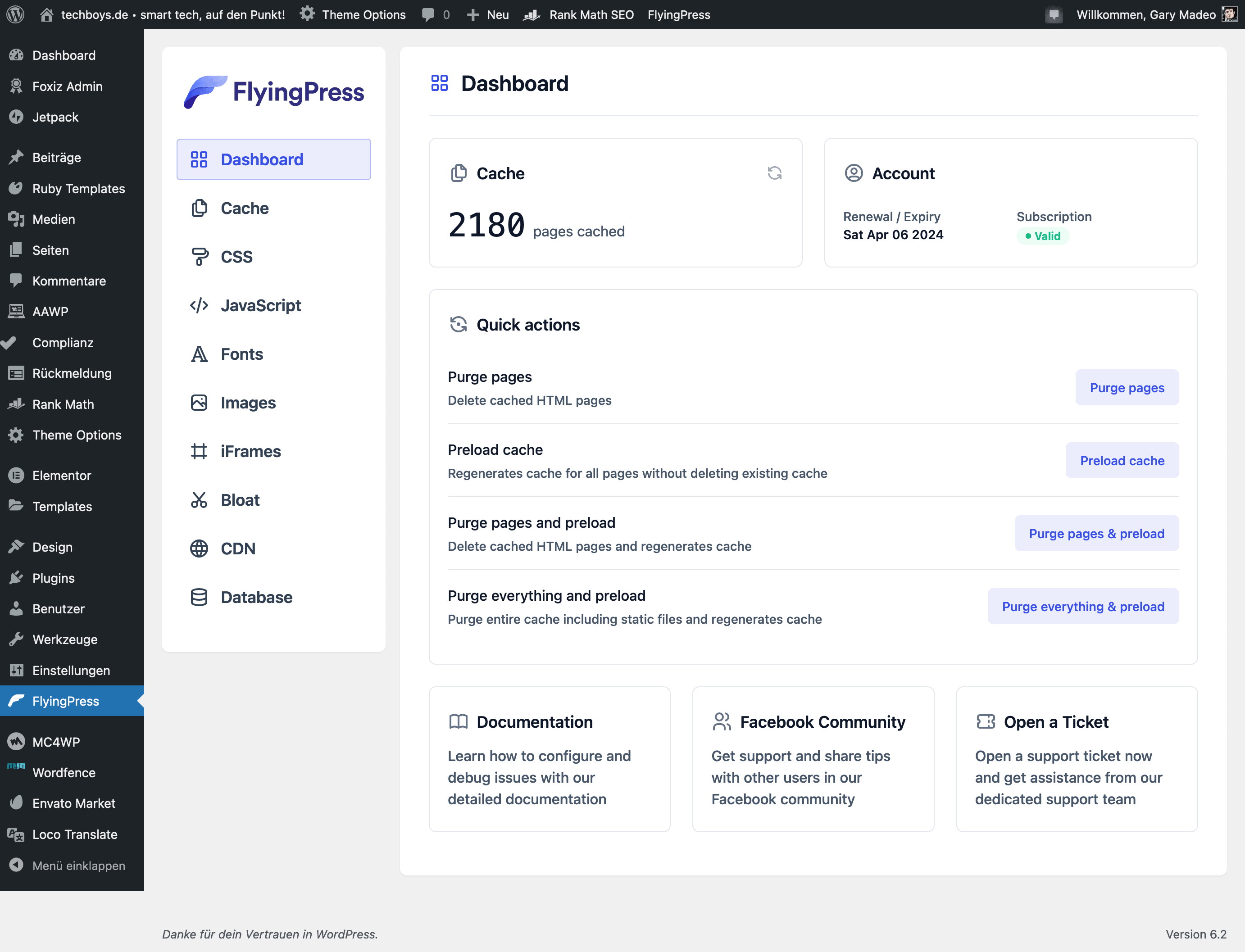Click the CDN globe icon

click(199, 549)
